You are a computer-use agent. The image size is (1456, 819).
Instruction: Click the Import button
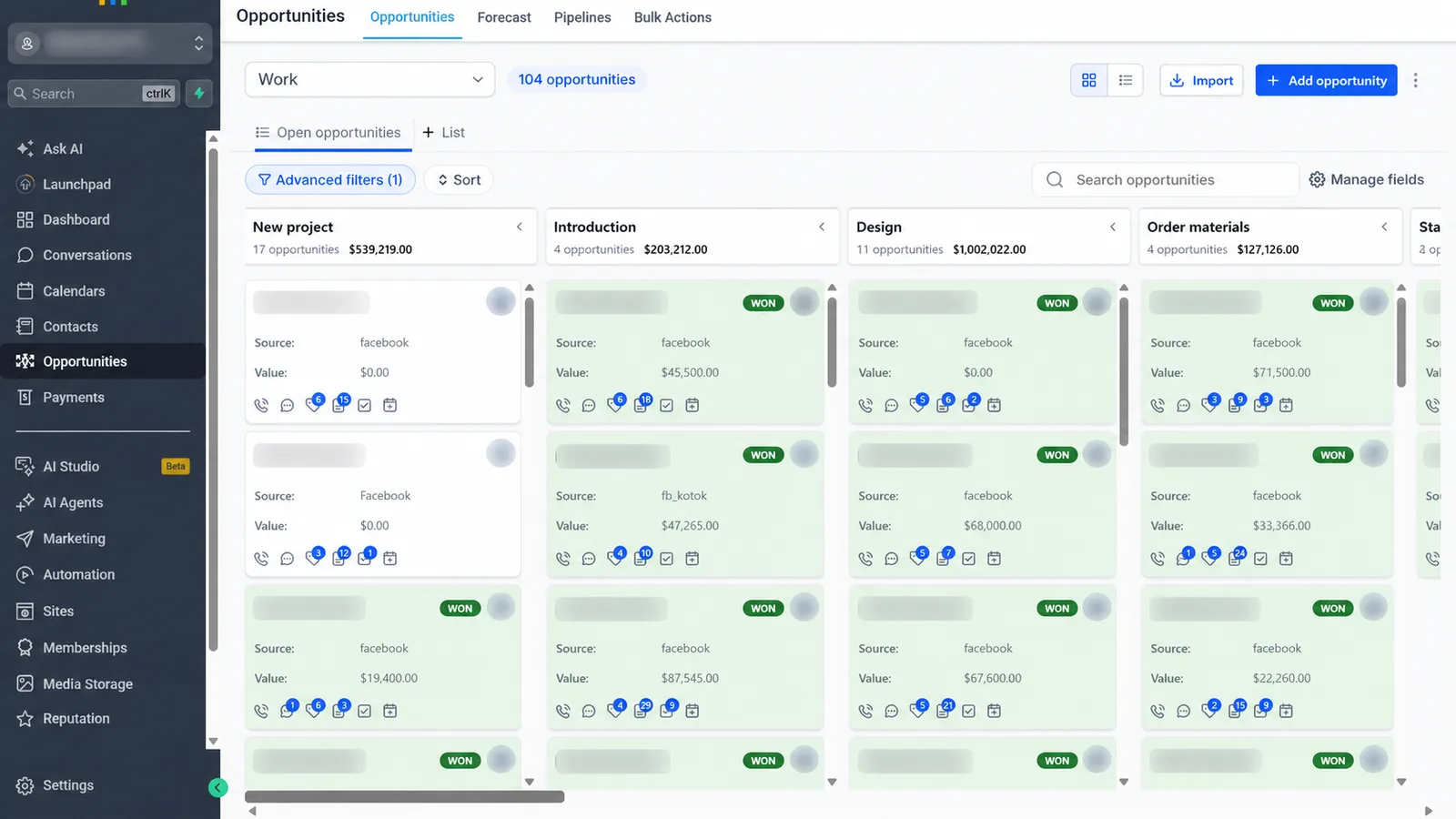point(1201,80)
